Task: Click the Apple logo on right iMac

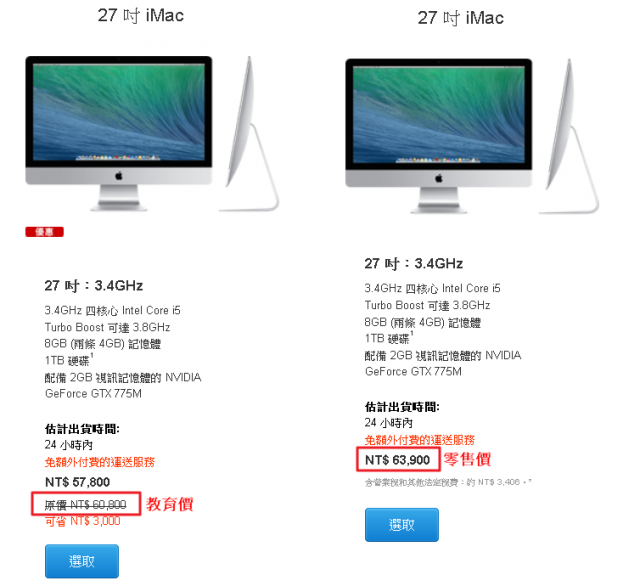Action: pyautogui.click(x=439, y=178)
